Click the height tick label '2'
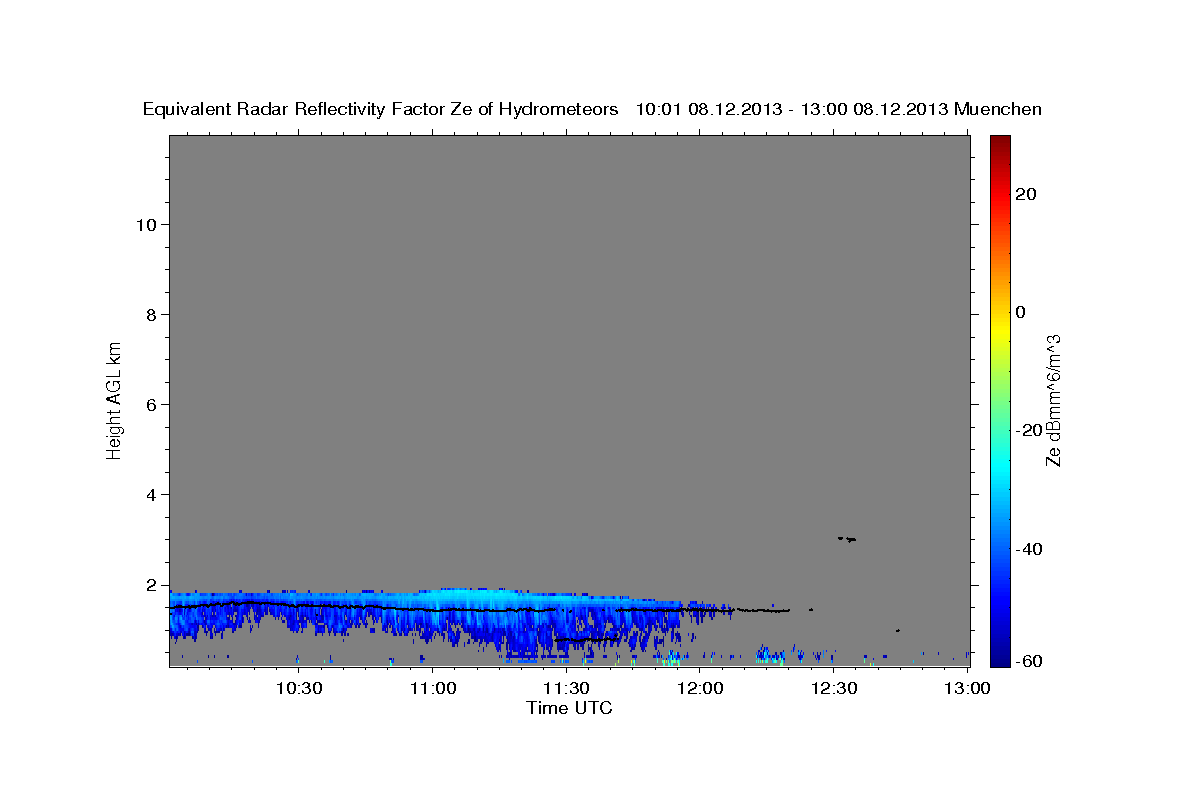The image size is (1200, 800). 152,584
